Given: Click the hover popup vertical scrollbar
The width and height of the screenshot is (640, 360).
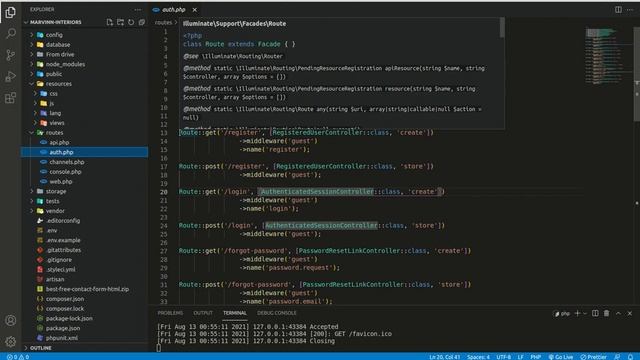Looking at the screenshot, I should tap(502, 28).
